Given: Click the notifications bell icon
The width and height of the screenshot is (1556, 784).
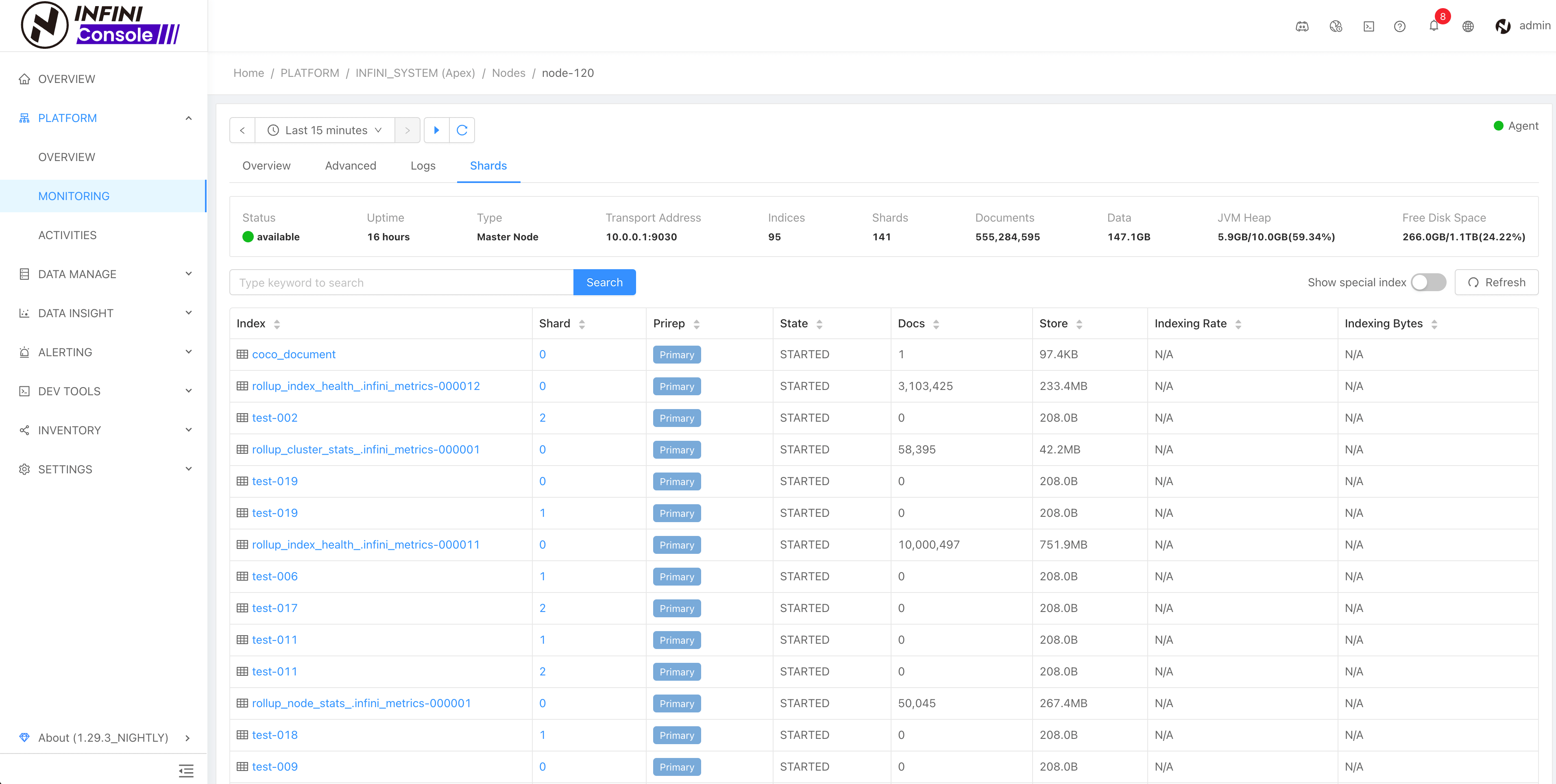Looking at the screenshot, I should 1433,26.
